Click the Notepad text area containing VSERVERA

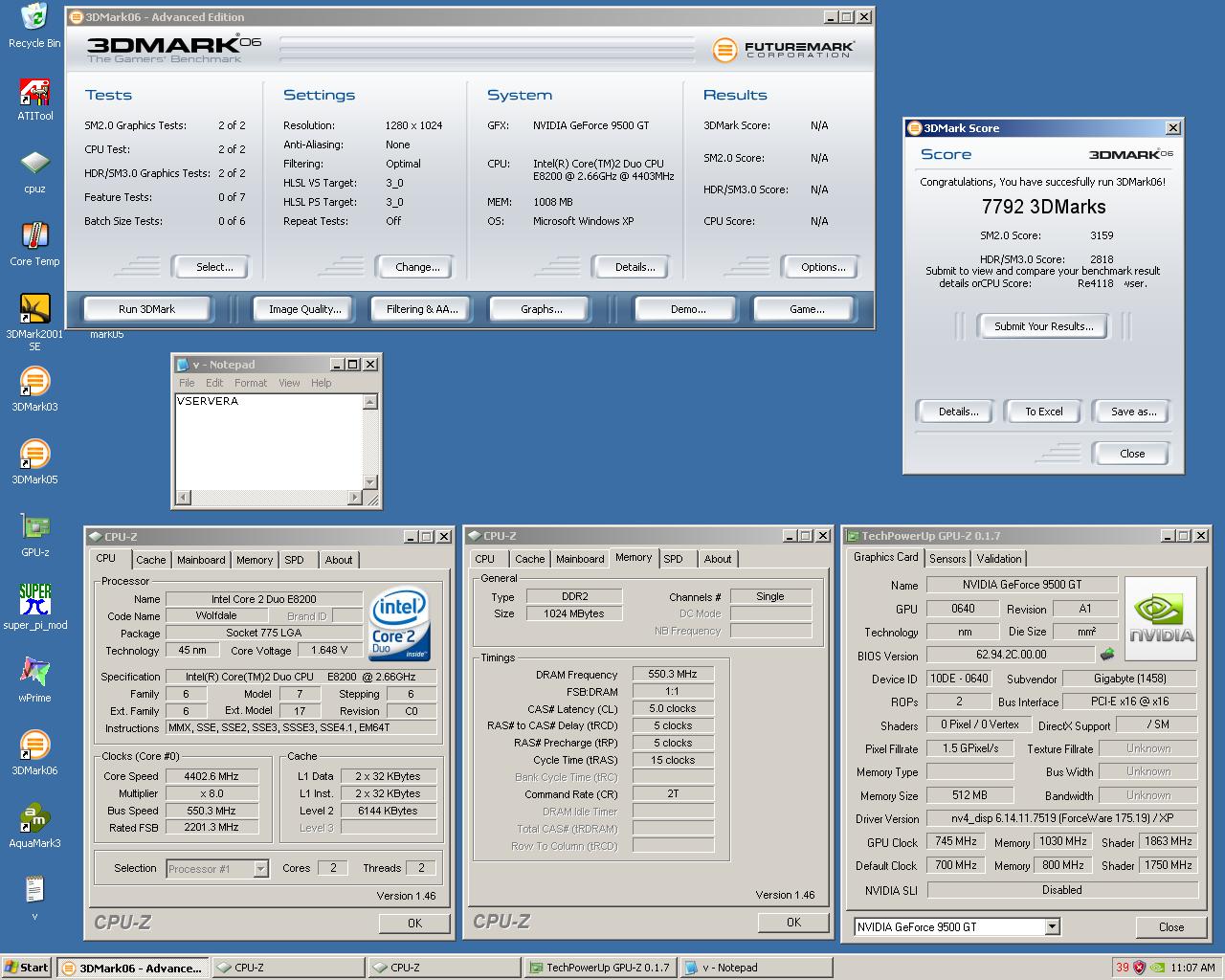click(x=270, y=441)
